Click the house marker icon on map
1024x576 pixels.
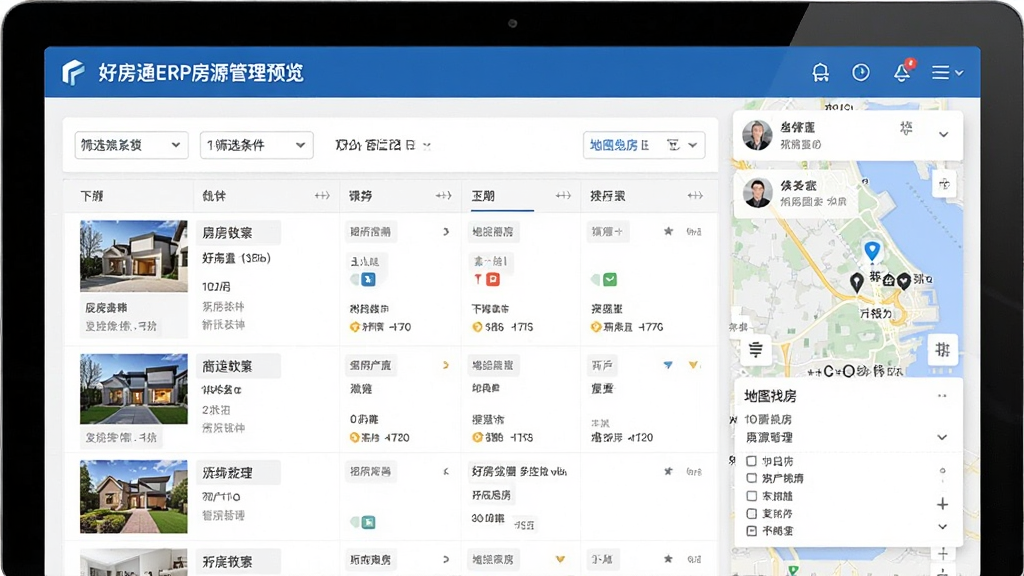pos(889,281)
